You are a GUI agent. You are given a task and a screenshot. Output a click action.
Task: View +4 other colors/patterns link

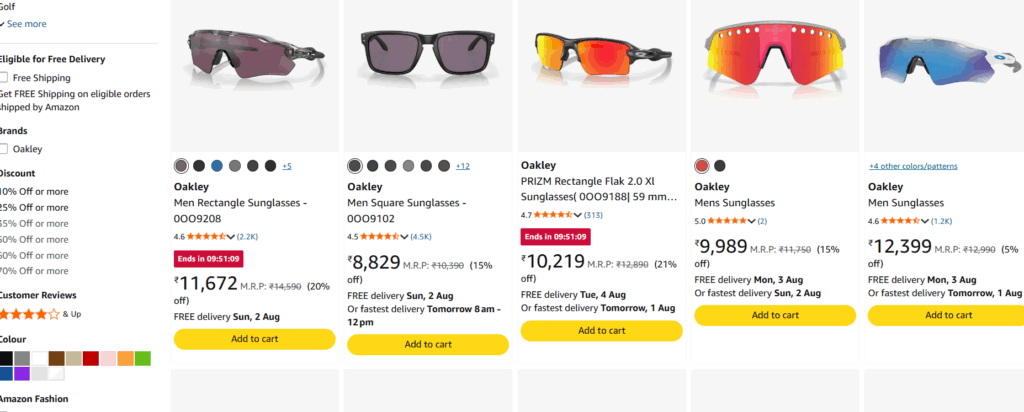(913, 166)
